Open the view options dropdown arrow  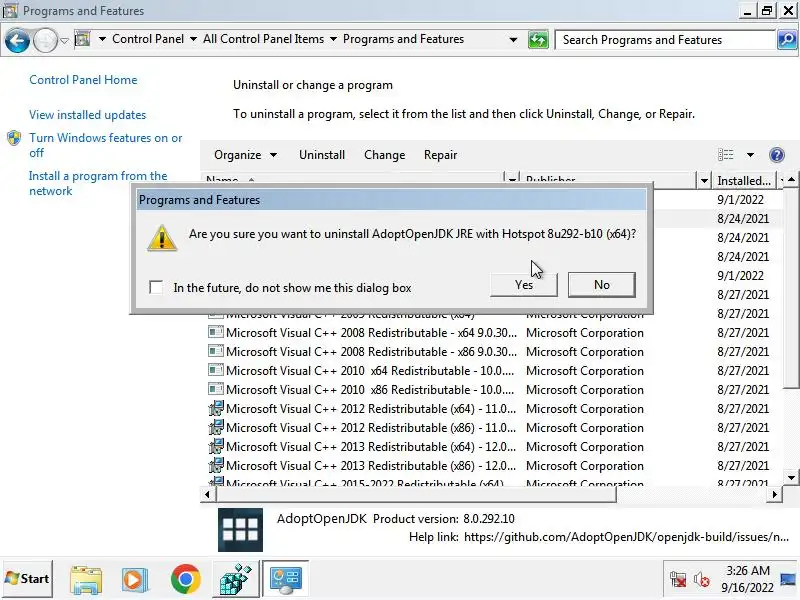[x=750, y=155]
